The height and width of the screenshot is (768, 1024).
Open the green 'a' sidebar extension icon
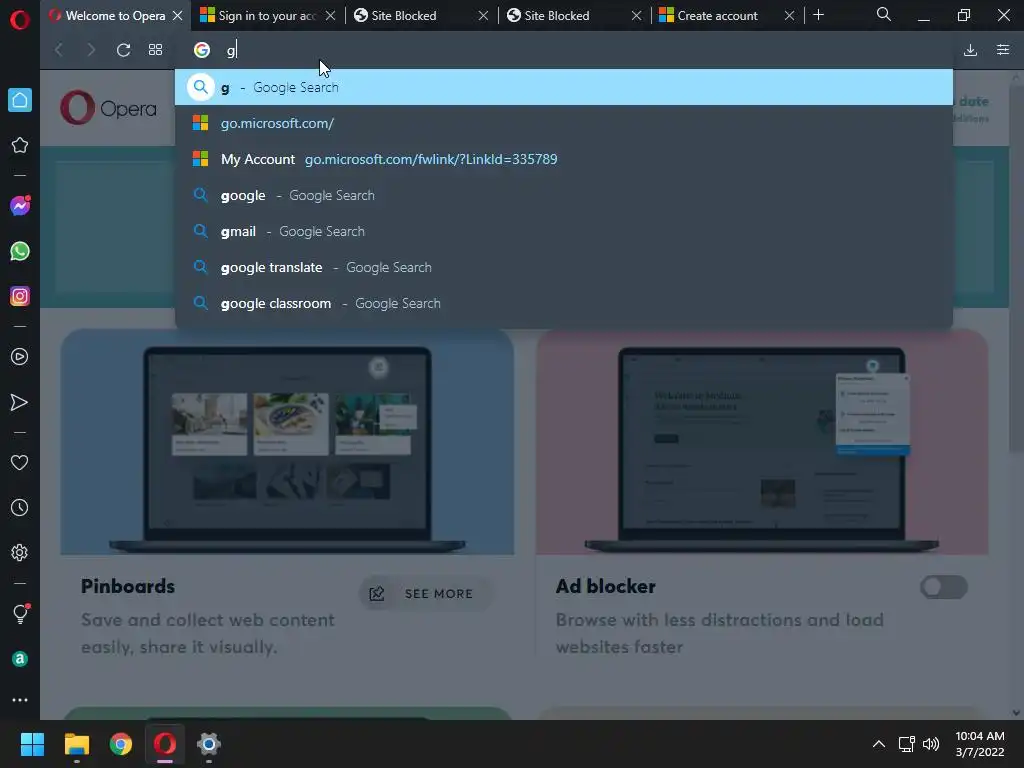(20, 659)
